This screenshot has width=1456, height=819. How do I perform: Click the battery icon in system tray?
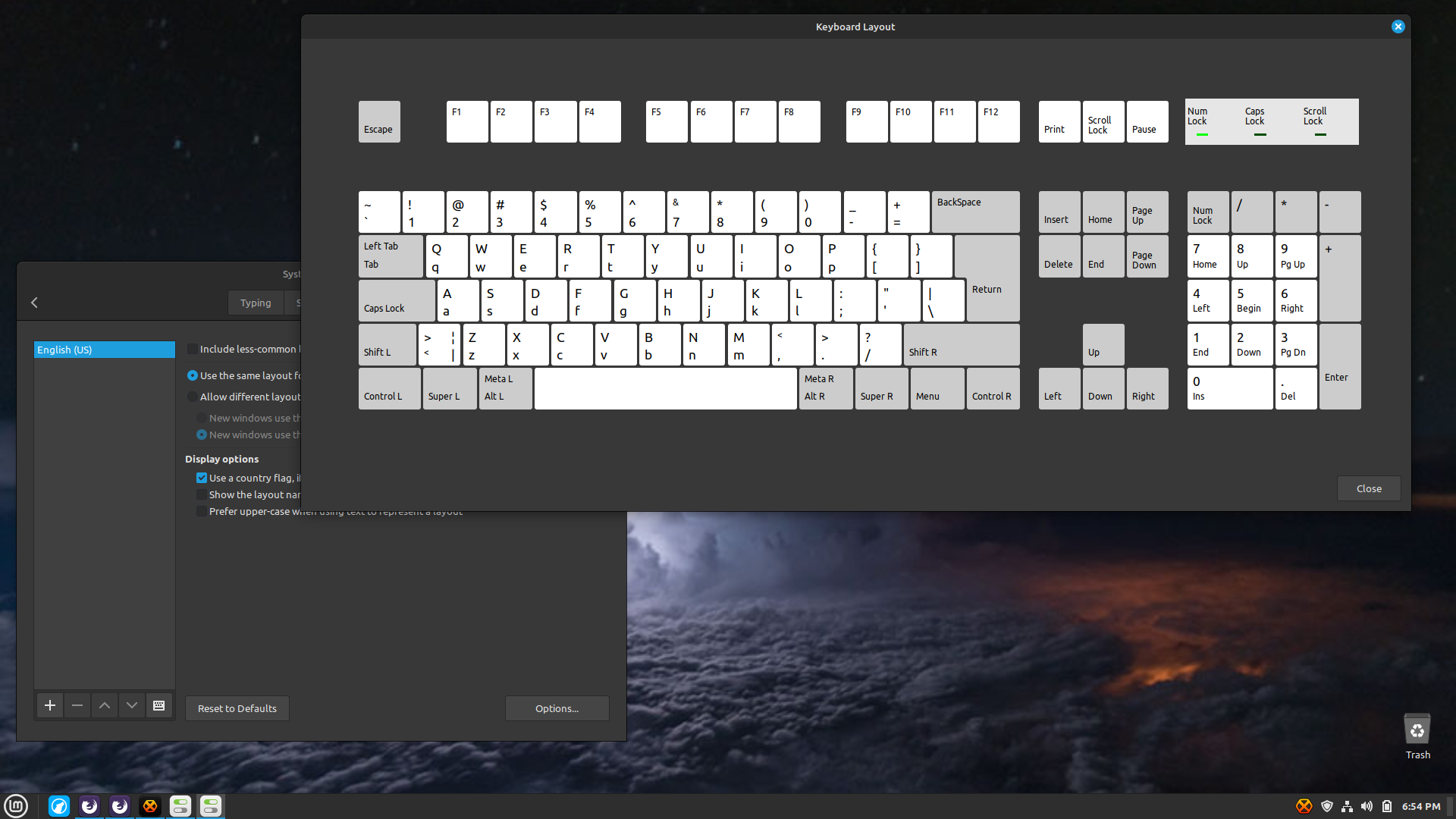coord(1387,806)
